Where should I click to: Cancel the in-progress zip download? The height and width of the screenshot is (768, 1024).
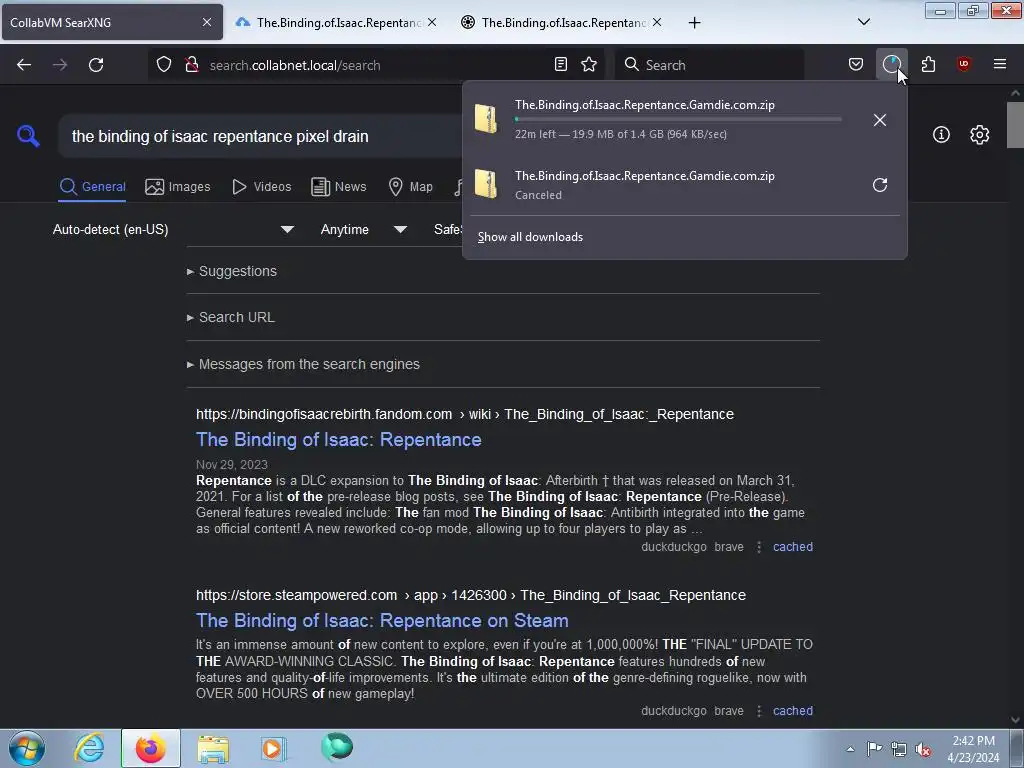coord(880,120)
